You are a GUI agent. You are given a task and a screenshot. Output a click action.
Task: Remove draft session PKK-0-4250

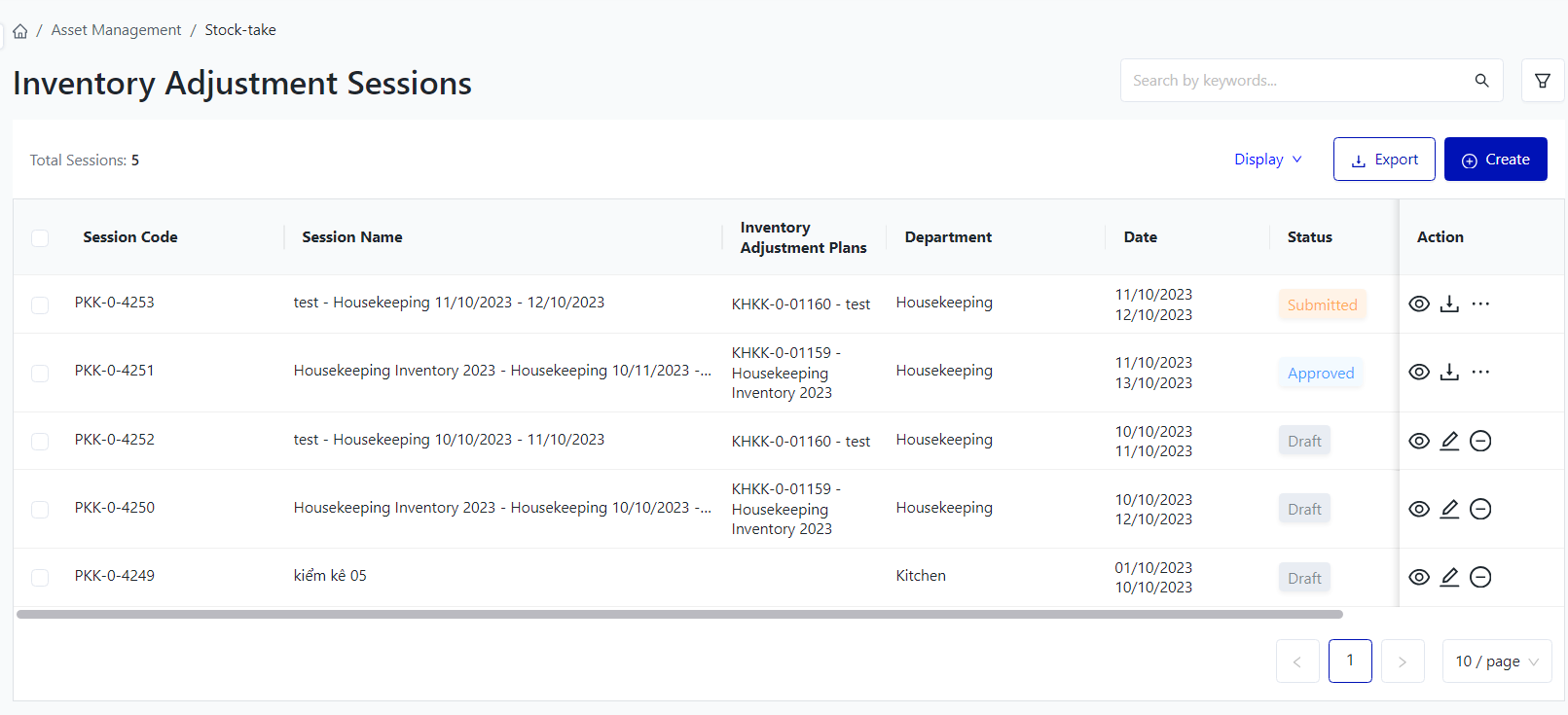click(x=1479, y=509)
